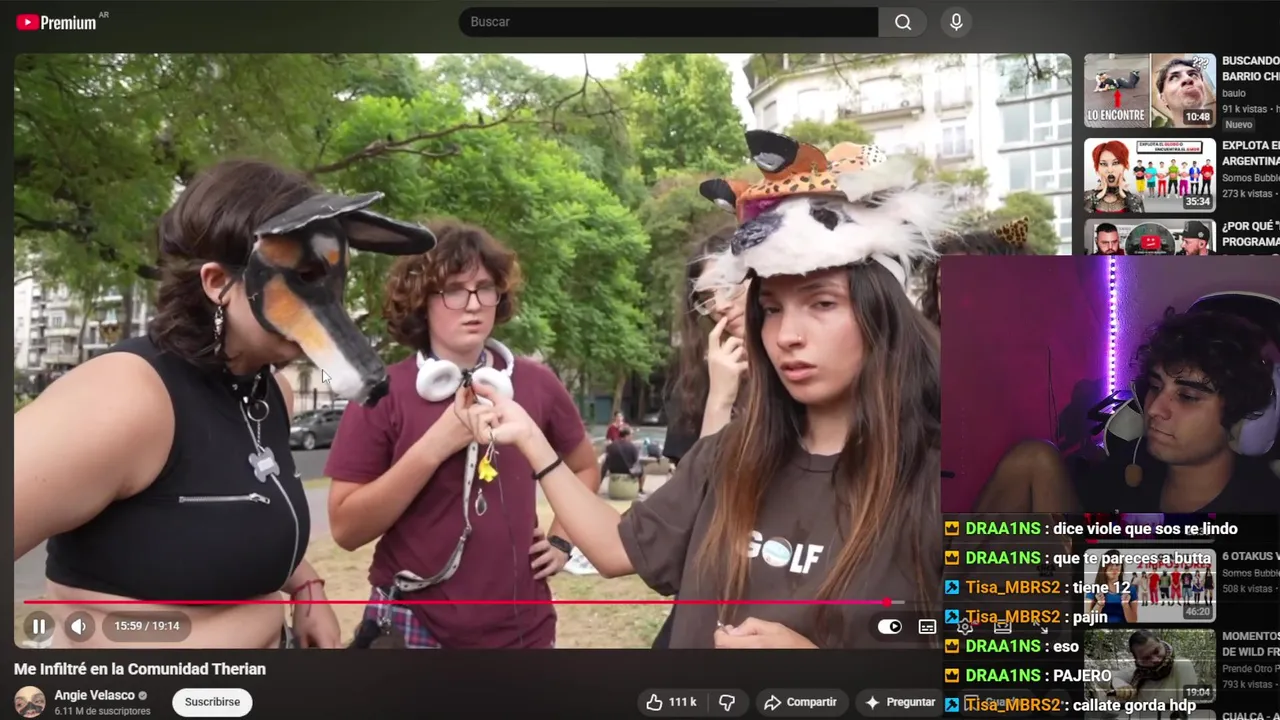The width and height of the screenshot is (1280, 720).
Task: Open the Angie Velasco channel name link
Action: pos(94,695)
